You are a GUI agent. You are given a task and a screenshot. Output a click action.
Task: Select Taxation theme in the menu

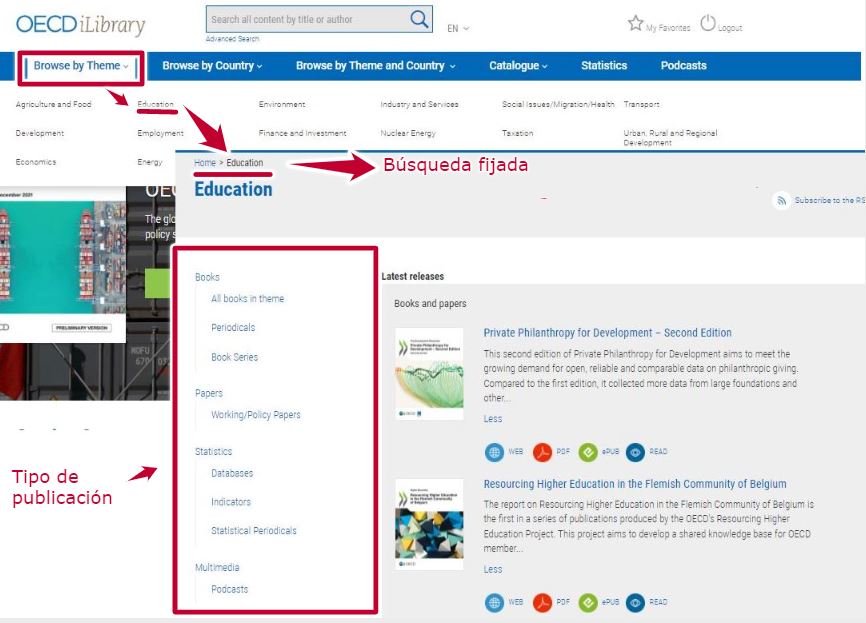[518, 133]
